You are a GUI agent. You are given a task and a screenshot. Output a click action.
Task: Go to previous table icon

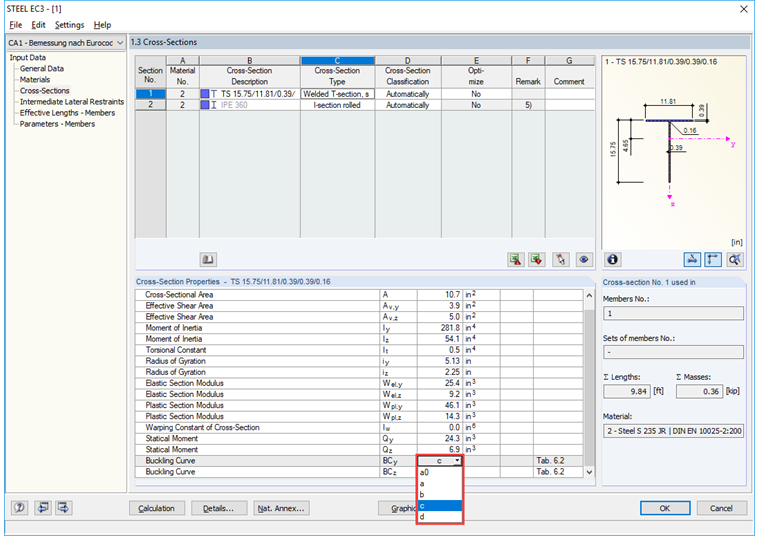43,508
